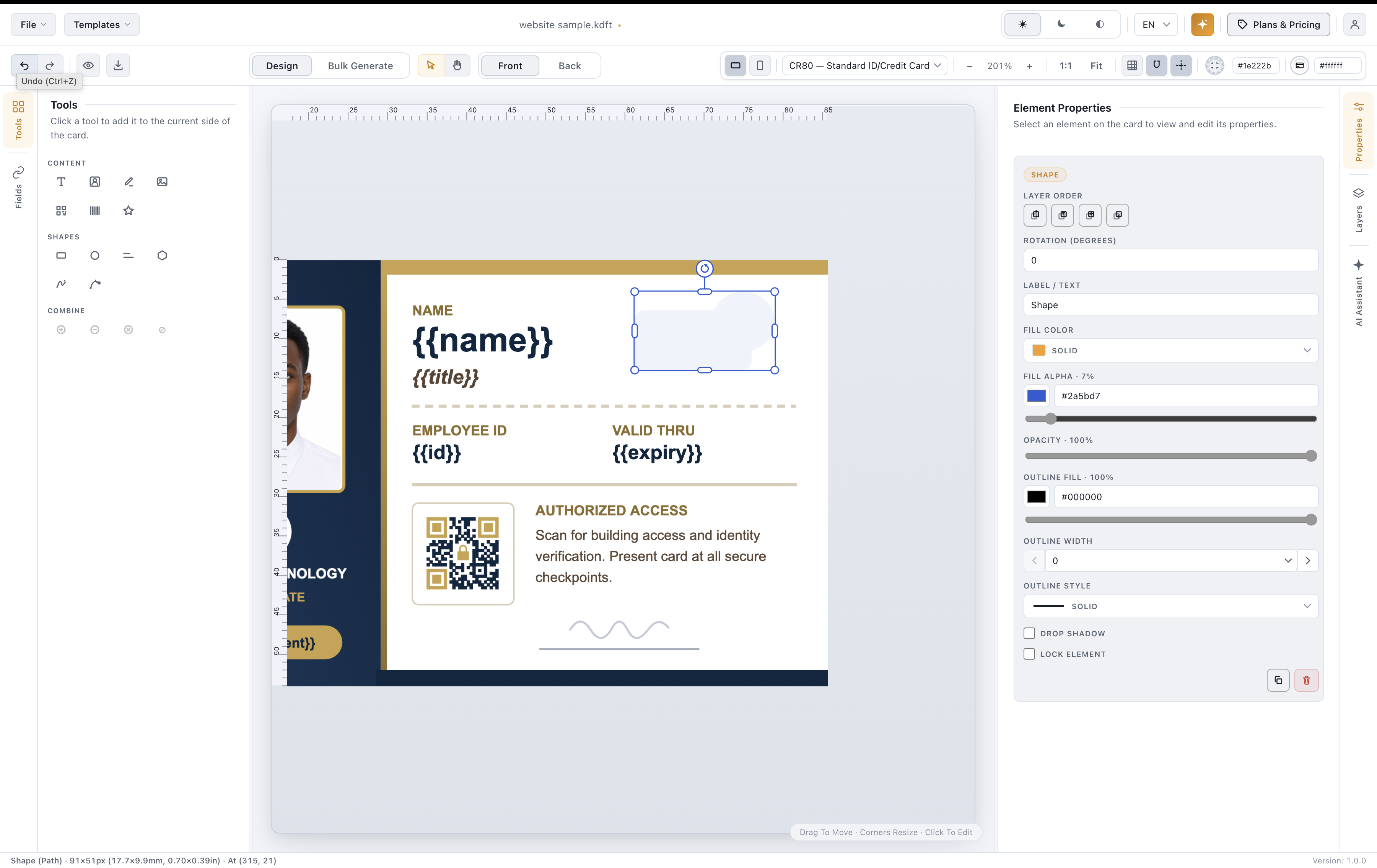Select the freehand path tool
1377x868 pixels.
[x=61, y=284]
